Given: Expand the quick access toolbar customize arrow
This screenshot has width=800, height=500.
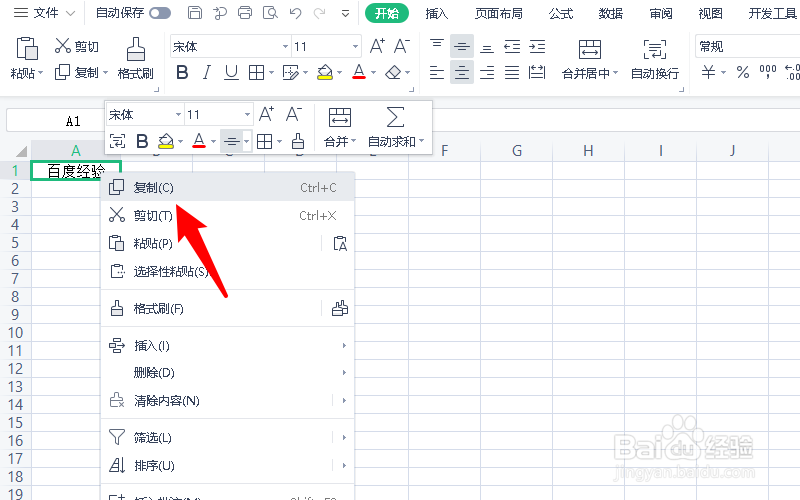Looking at the screenshot, I should (345, 13).
